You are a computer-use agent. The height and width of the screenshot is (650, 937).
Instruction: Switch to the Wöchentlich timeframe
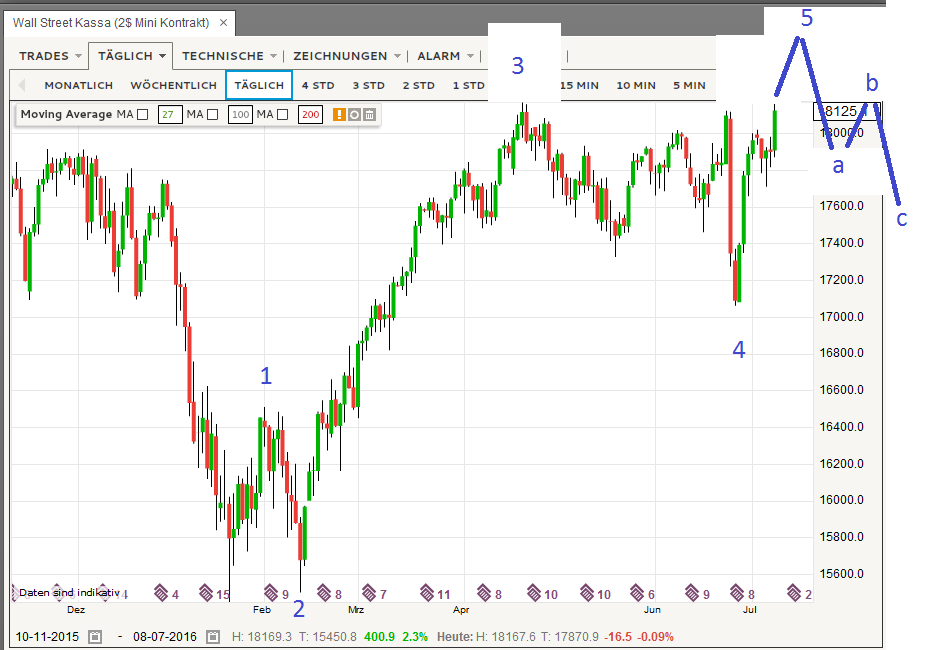[173, 86]
